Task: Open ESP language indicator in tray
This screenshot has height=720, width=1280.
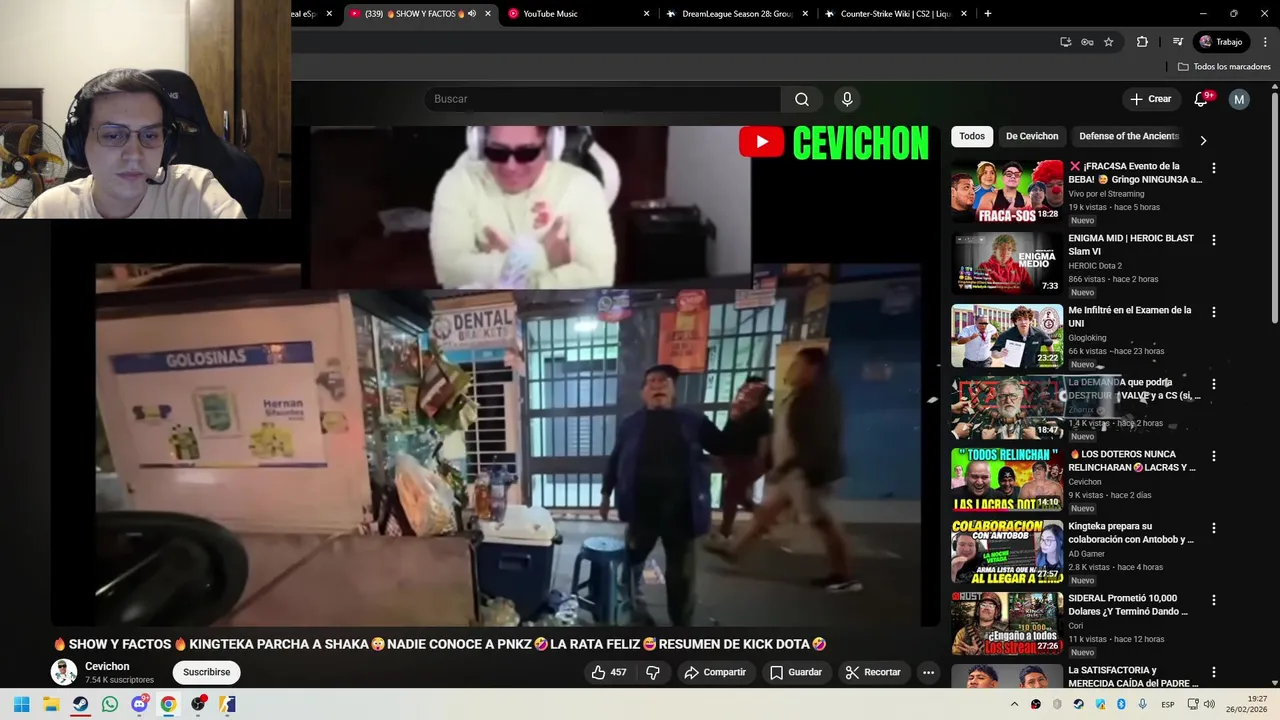Action: coord(1168,704)
